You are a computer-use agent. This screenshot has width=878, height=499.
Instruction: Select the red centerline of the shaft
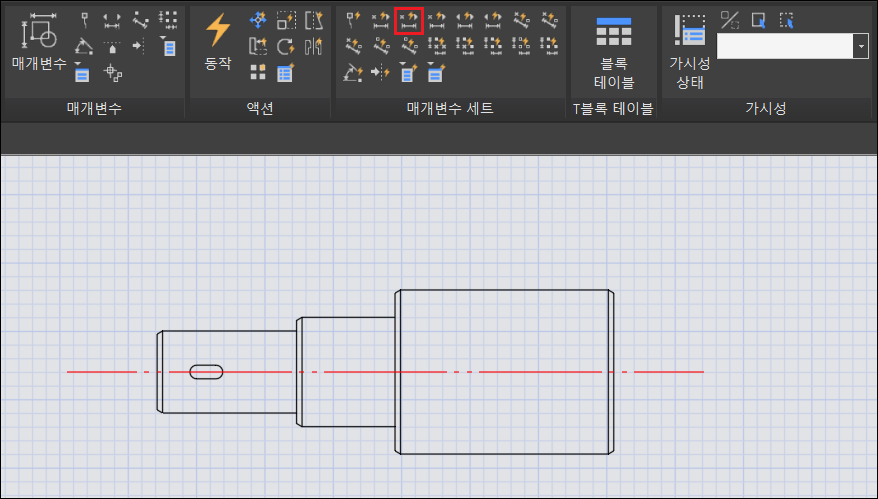(385, 372)
